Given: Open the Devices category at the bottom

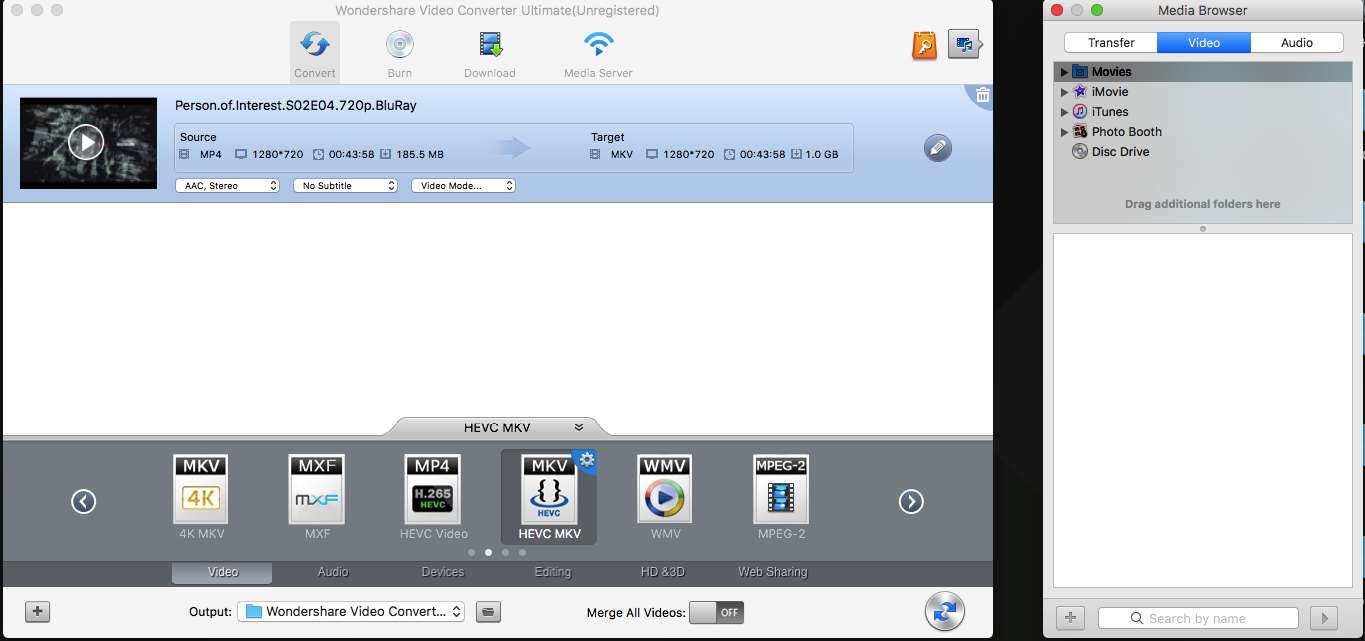Looking at the screenshot, I should 442,572.
